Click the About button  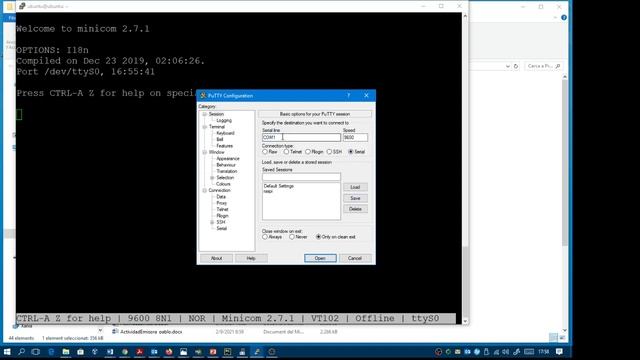tap(216, 258)
